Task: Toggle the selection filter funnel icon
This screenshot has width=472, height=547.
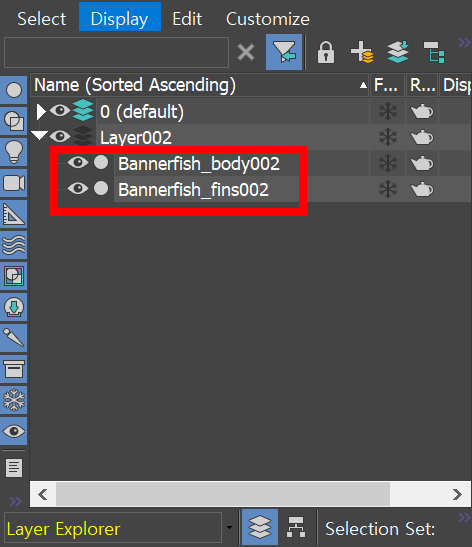Action: coord(284,52)
